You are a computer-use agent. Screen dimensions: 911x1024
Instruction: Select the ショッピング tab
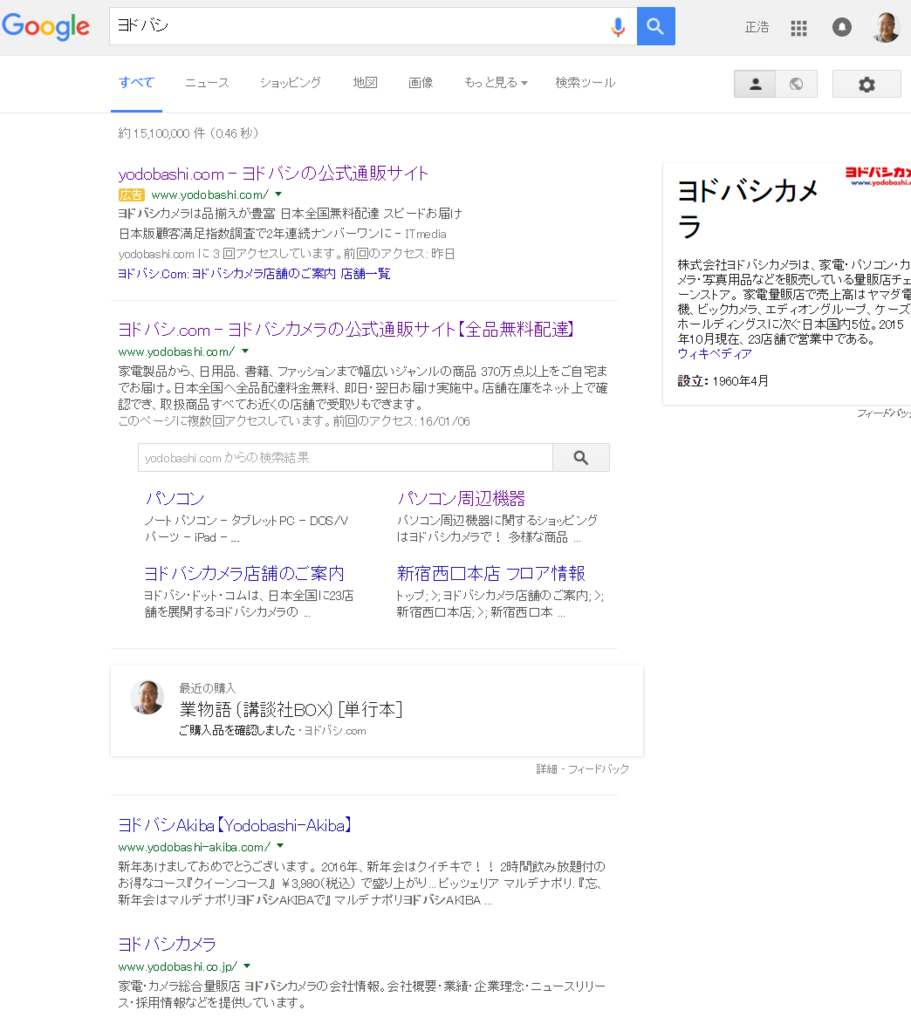(290, 82)
